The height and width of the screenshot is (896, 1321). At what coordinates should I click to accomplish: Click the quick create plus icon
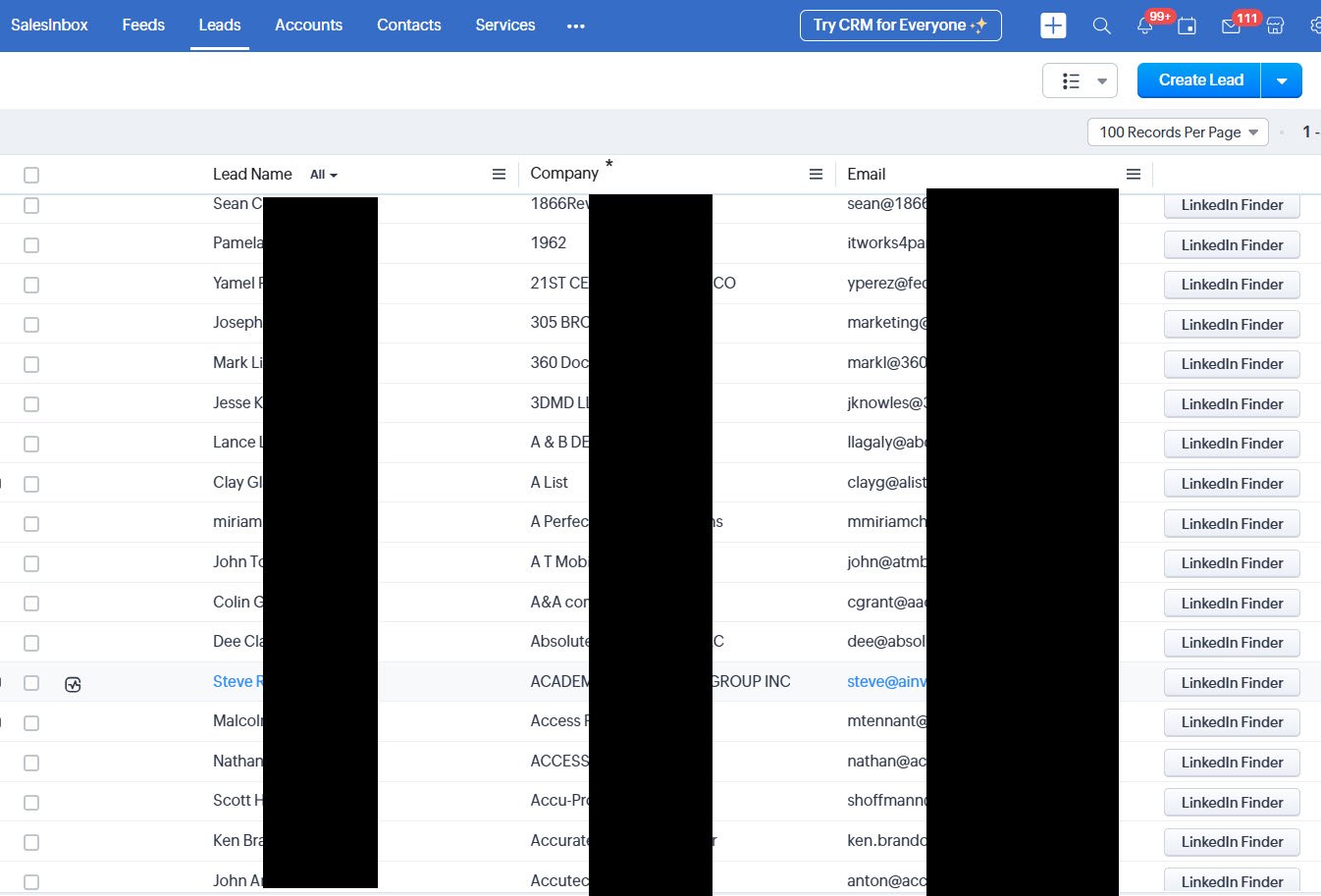(1053, 26)
